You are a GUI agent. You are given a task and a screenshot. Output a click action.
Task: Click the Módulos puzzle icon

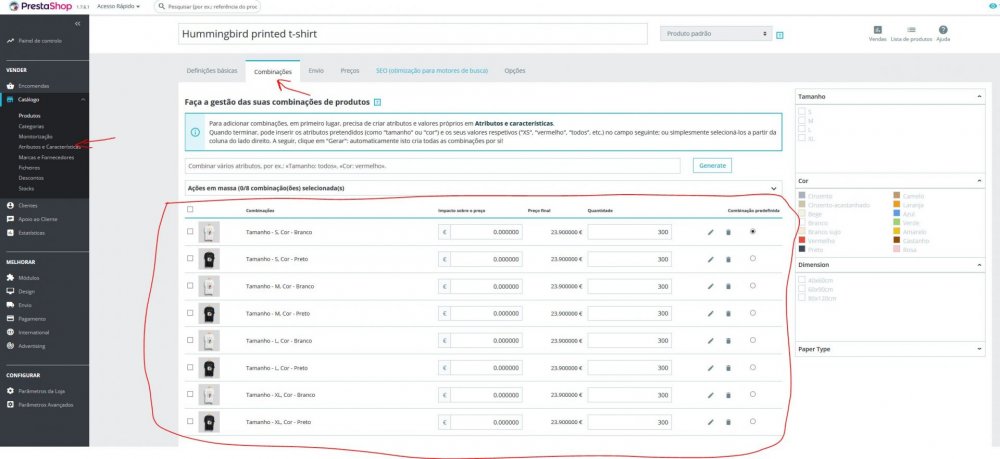tap(10, 278)
